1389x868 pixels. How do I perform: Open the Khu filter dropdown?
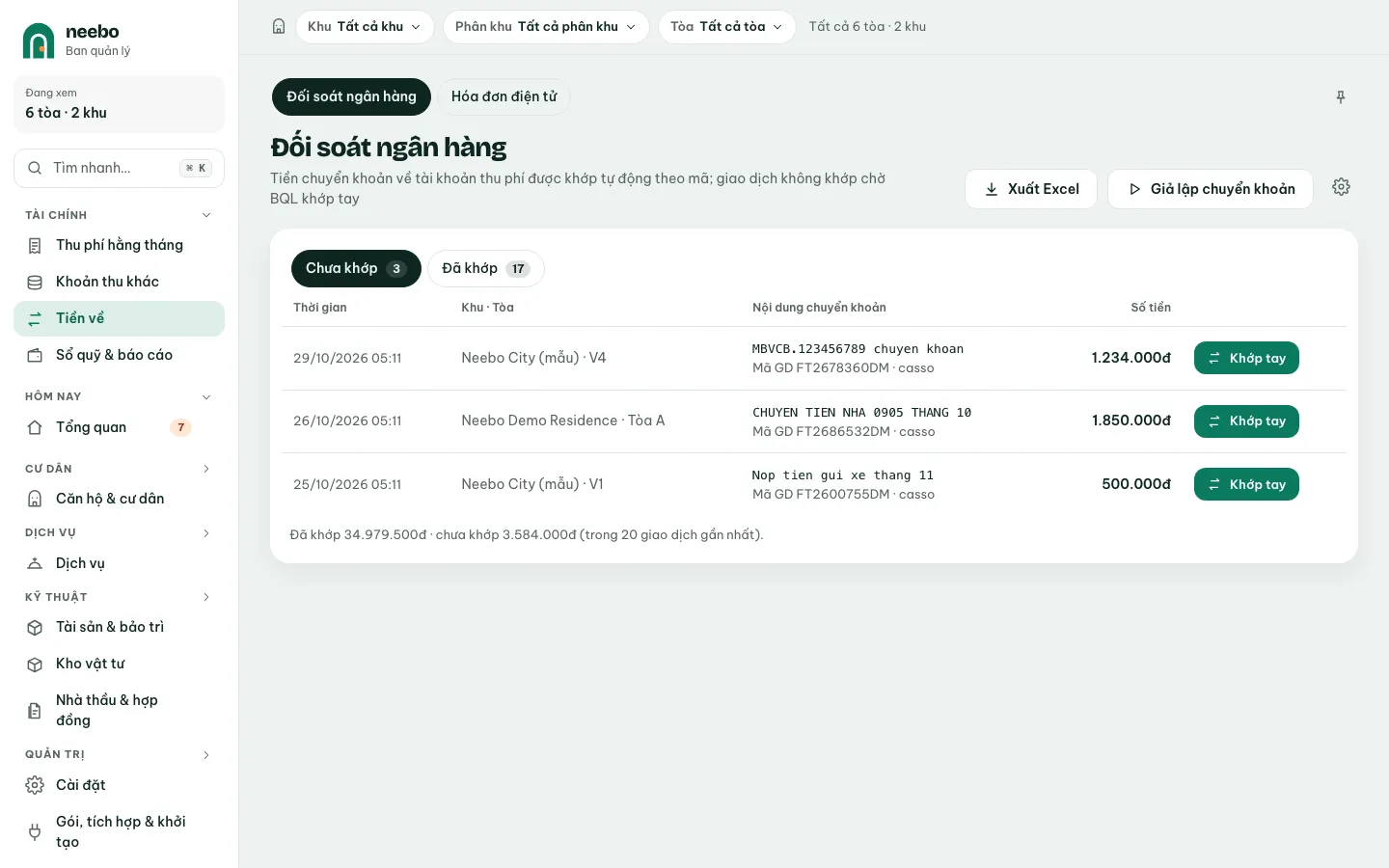click(x=365, y=27)
